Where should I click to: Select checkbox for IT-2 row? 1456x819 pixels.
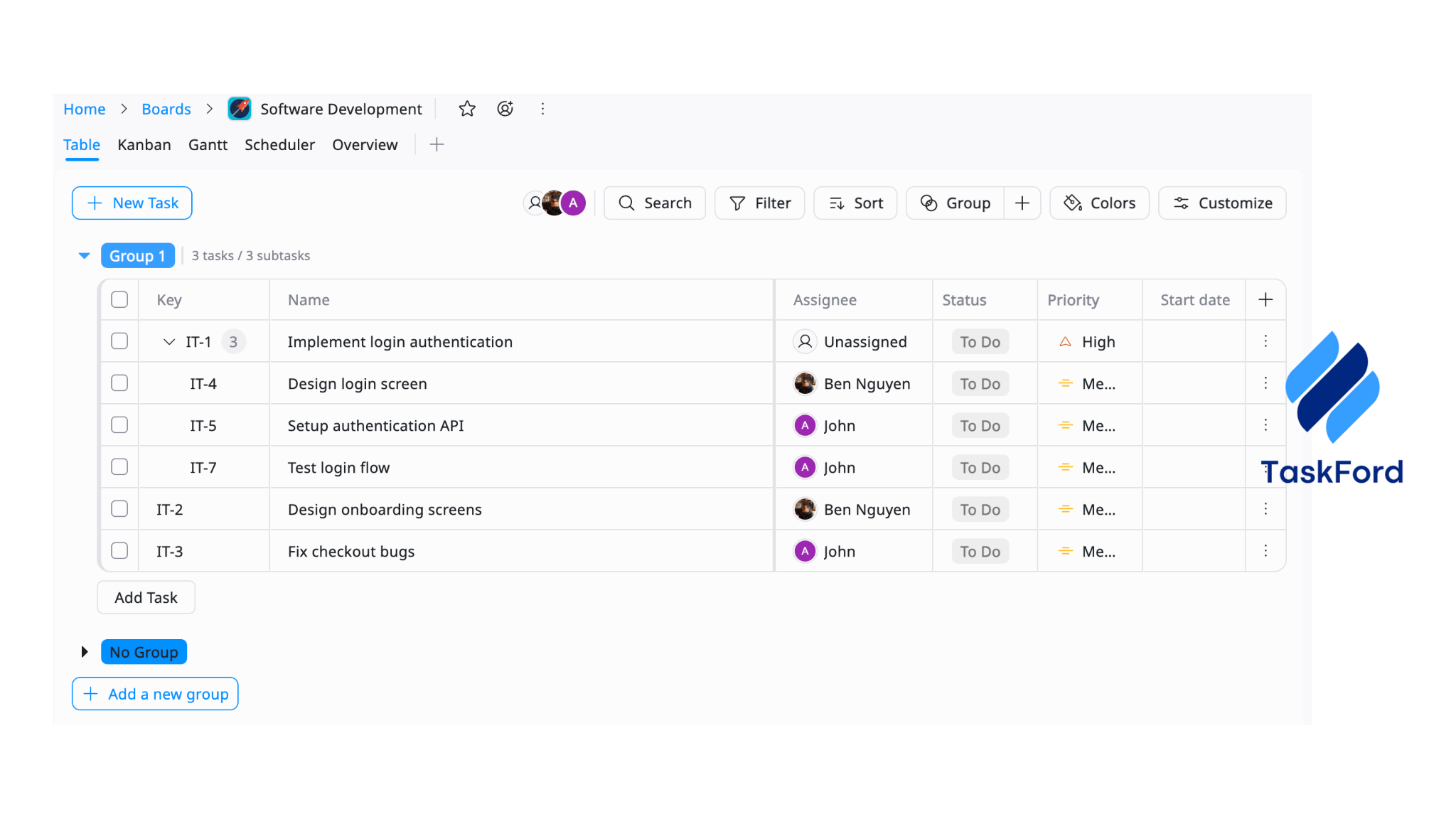tap(119, 509)
